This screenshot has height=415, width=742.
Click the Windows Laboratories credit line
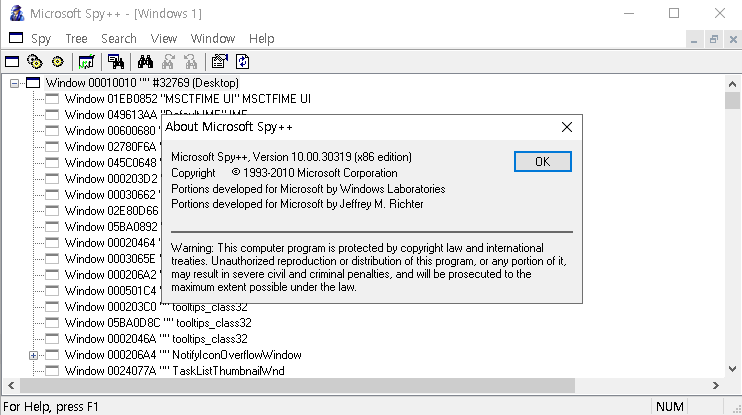[x=308, y=189]
